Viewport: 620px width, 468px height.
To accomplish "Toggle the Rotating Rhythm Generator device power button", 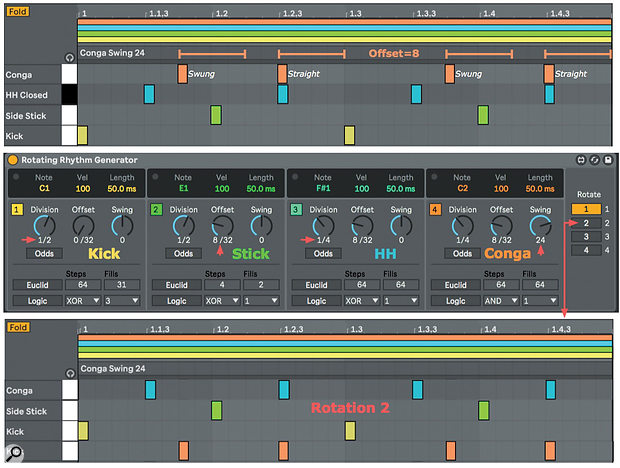I will point(13,160).
